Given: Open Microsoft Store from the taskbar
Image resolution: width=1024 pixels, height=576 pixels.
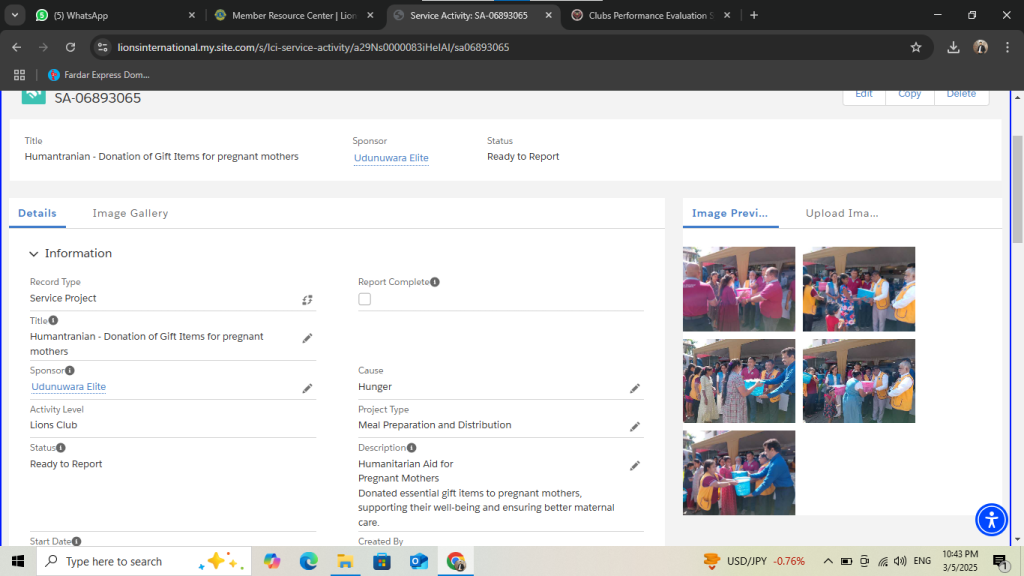Looking at the screenshot, I should coord(382,561).
